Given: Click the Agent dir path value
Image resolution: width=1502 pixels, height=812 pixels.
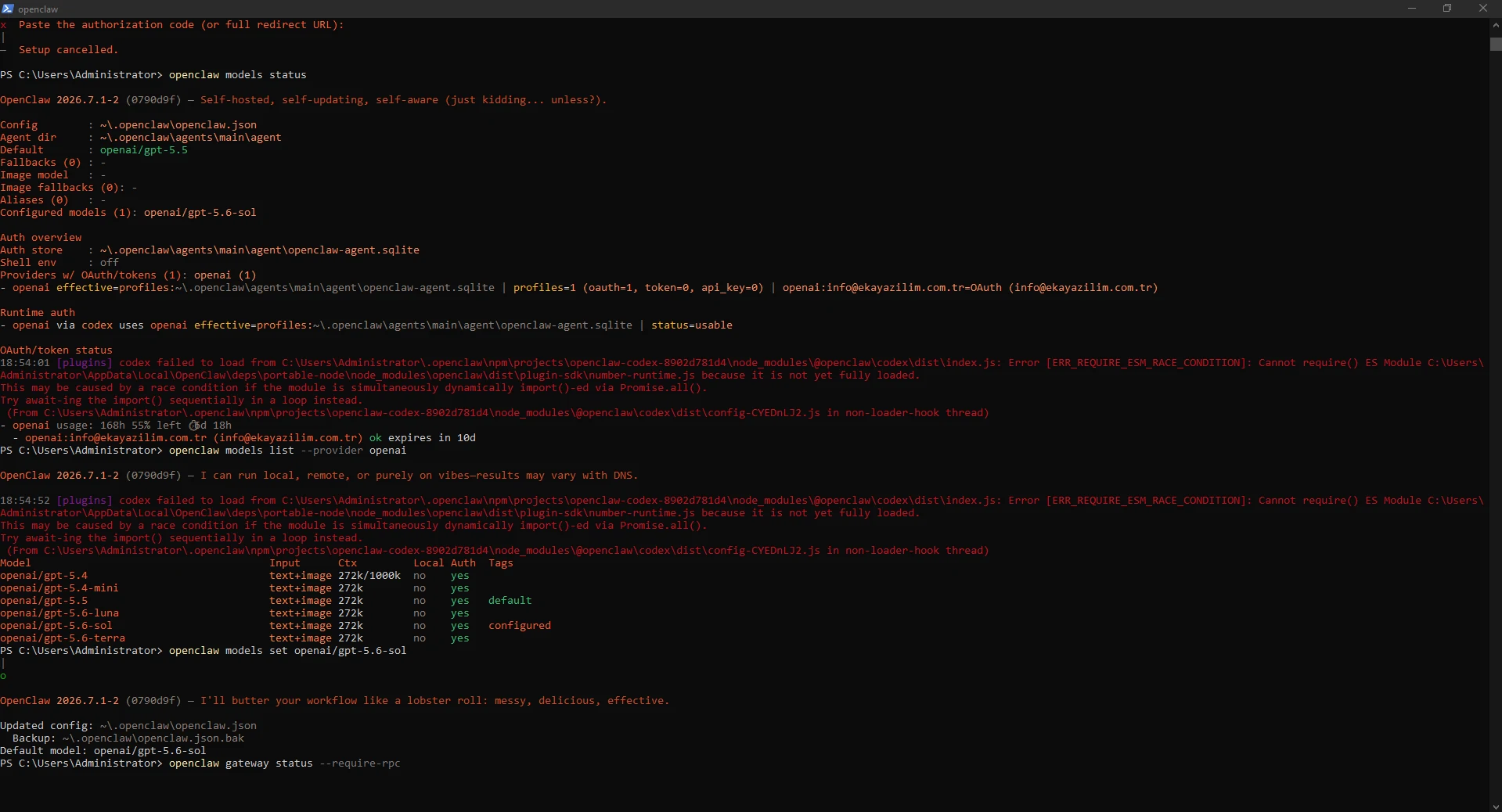Looking at the screenshot, I should pos(191,138).
